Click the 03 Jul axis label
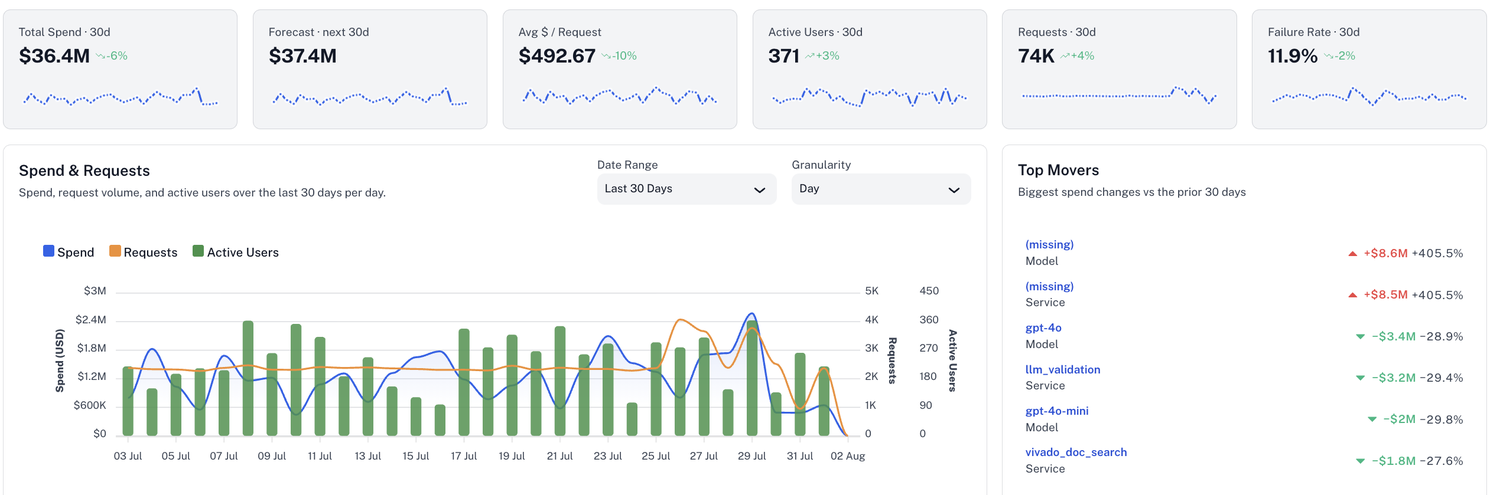 click(127, 456)
